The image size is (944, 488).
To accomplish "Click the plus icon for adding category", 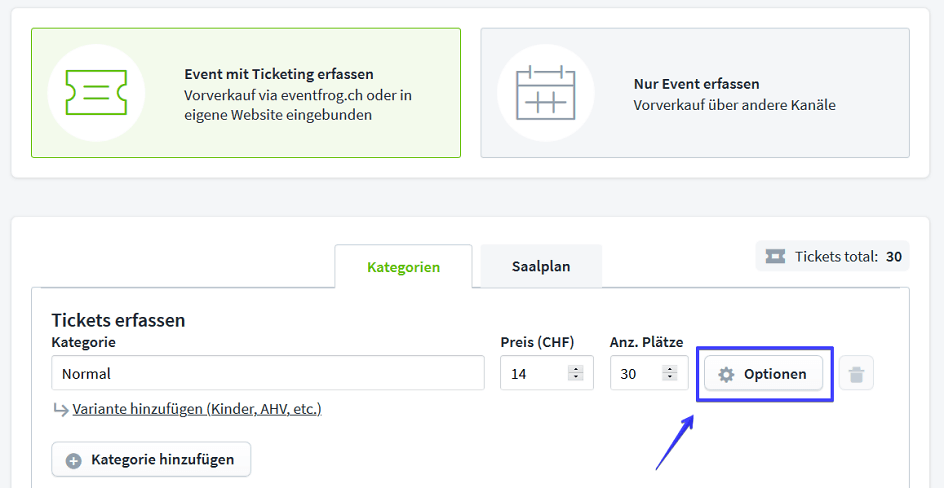I will pyautogui.click(x=73, y=460).
